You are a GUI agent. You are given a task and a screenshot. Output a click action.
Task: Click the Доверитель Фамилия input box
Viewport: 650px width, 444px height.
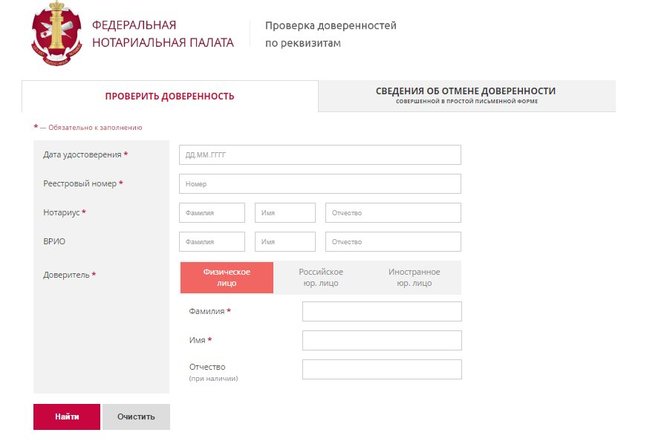coord(381,312)
